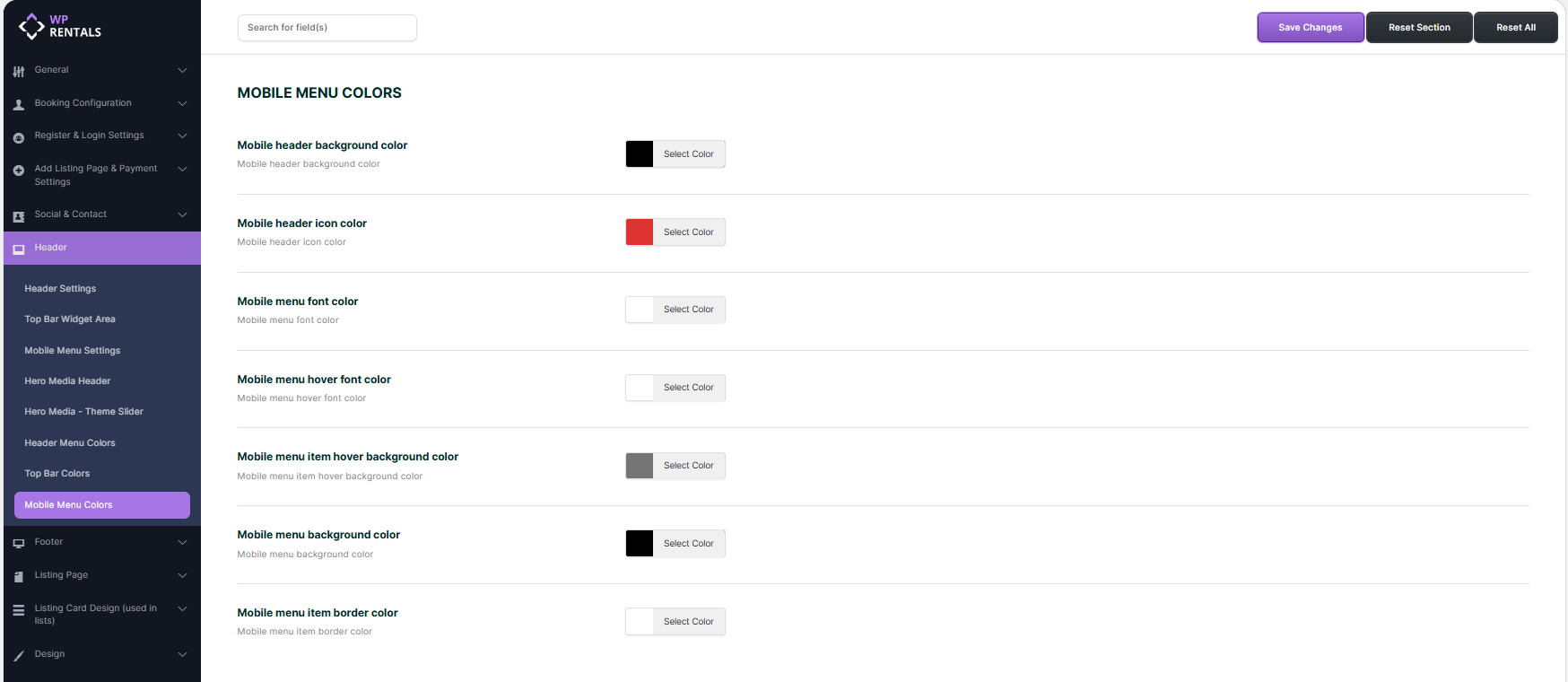Click the red mobile header icon color swatch
Screen dimensions: 1568x682
pyautogui.click(x=640, y=232)
